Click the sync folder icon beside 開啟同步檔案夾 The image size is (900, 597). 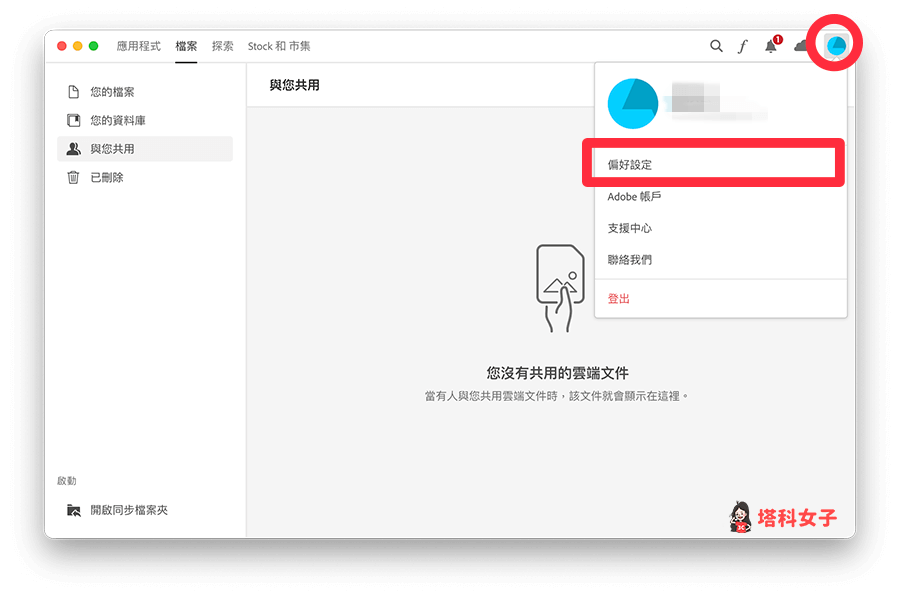pos(73,510)
